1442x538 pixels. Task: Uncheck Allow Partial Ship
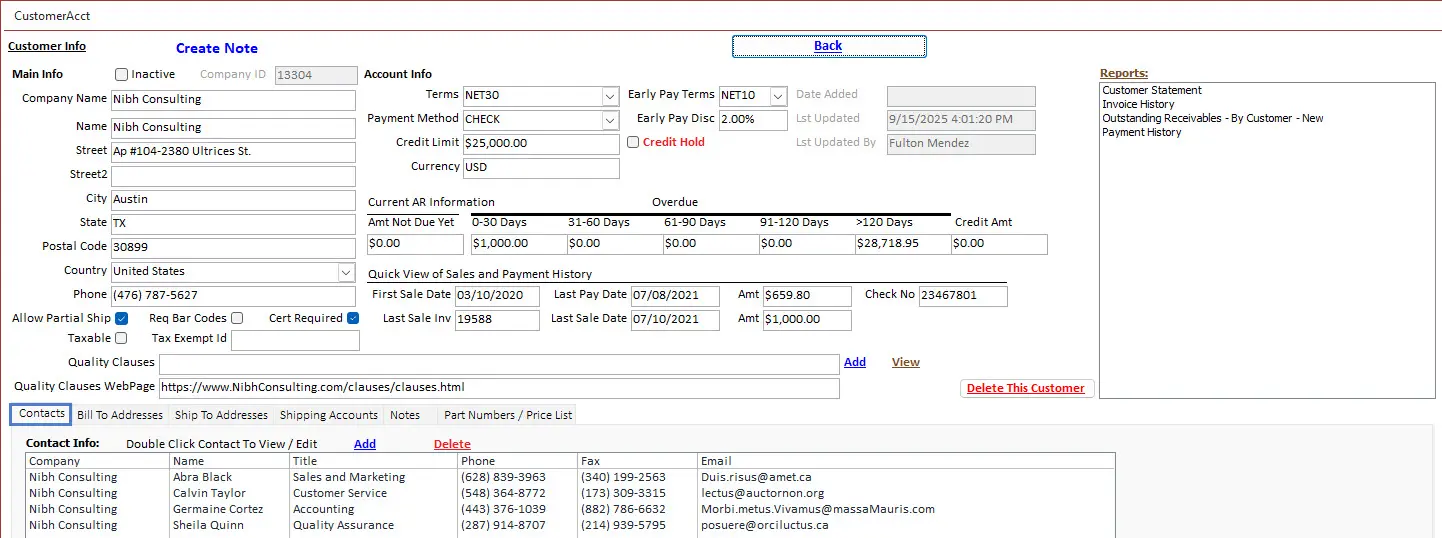tap(121, 318)
